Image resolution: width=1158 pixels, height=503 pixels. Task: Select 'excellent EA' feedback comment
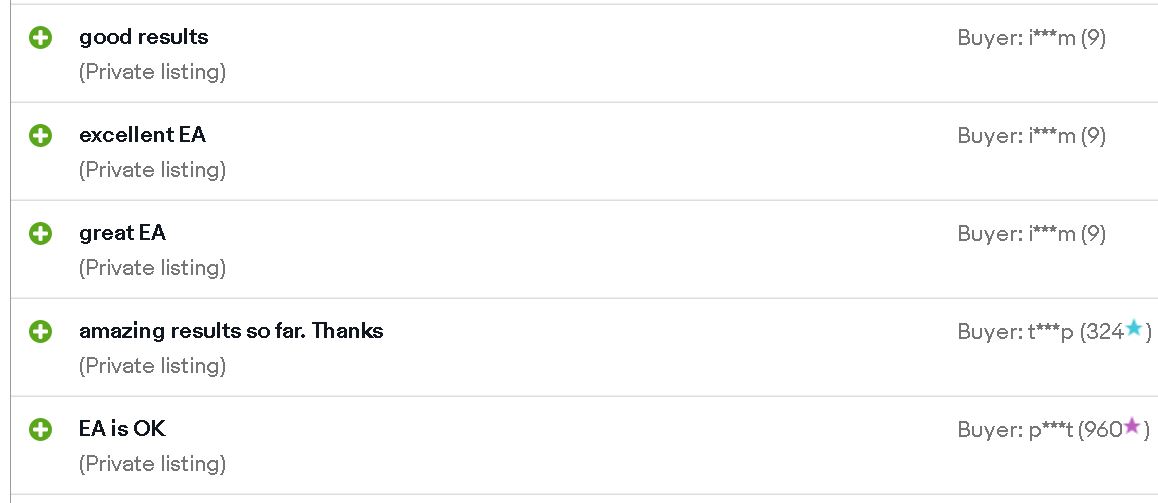point(143,134)
